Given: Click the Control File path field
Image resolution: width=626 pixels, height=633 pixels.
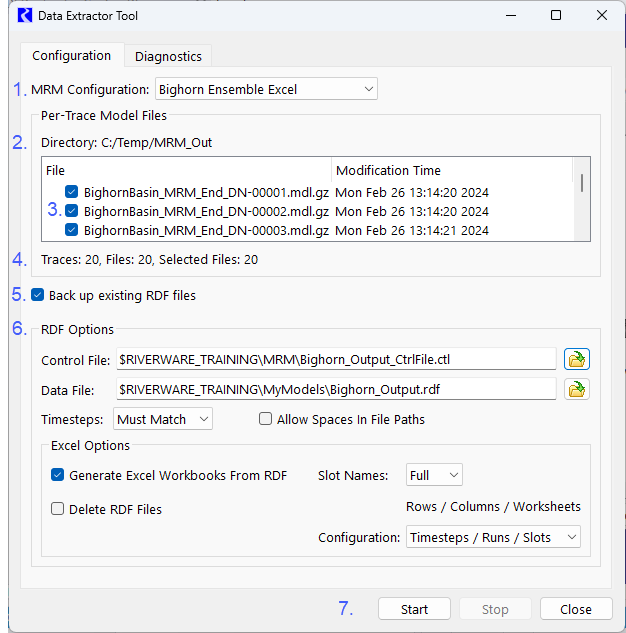Looking at the screenshot, I should click(336, 359).
